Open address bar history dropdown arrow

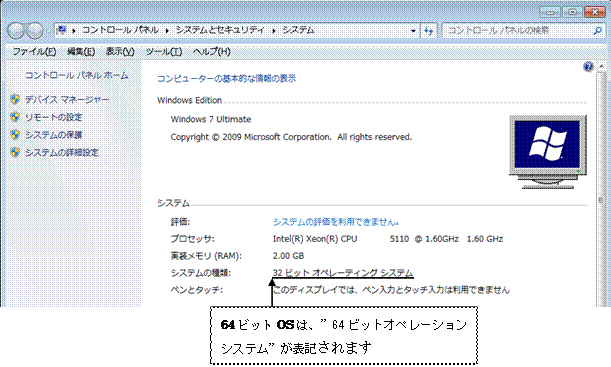(x=413, y=31)
